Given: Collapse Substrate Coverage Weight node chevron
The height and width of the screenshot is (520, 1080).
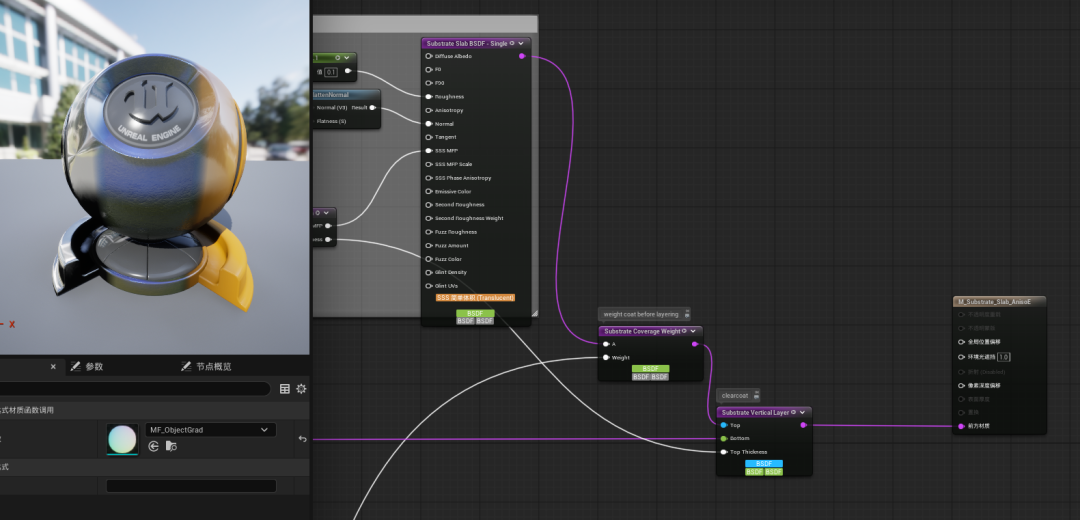Looking at the screenshot, I should [x=693, y=331].
